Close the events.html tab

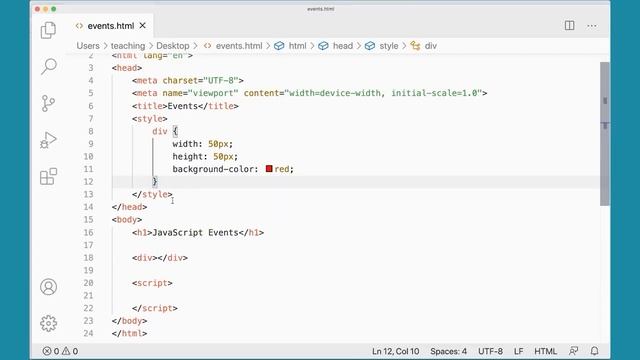click(142, 25)
